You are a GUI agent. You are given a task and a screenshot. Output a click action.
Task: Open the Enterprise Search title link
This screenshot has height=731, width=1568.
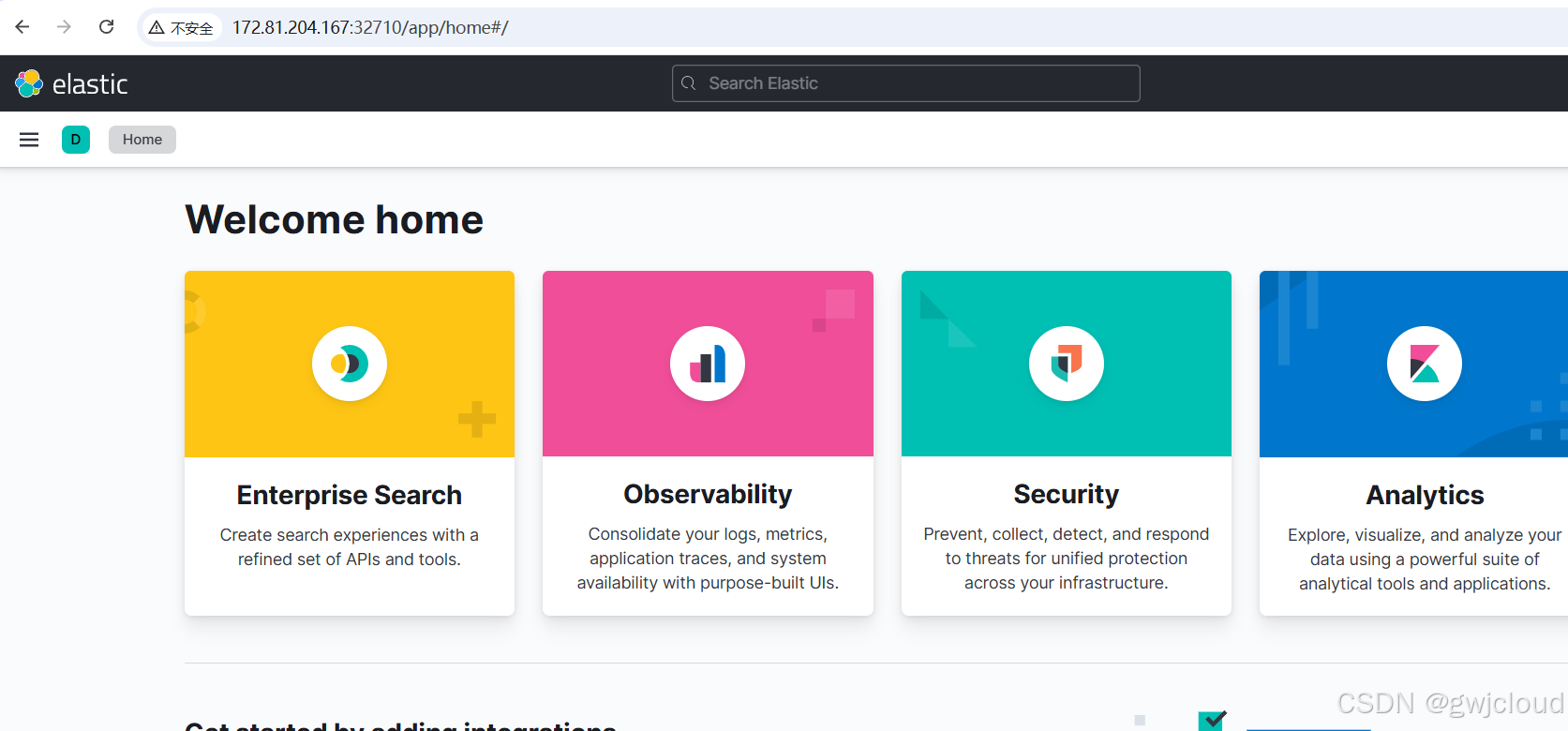(350, 495)
